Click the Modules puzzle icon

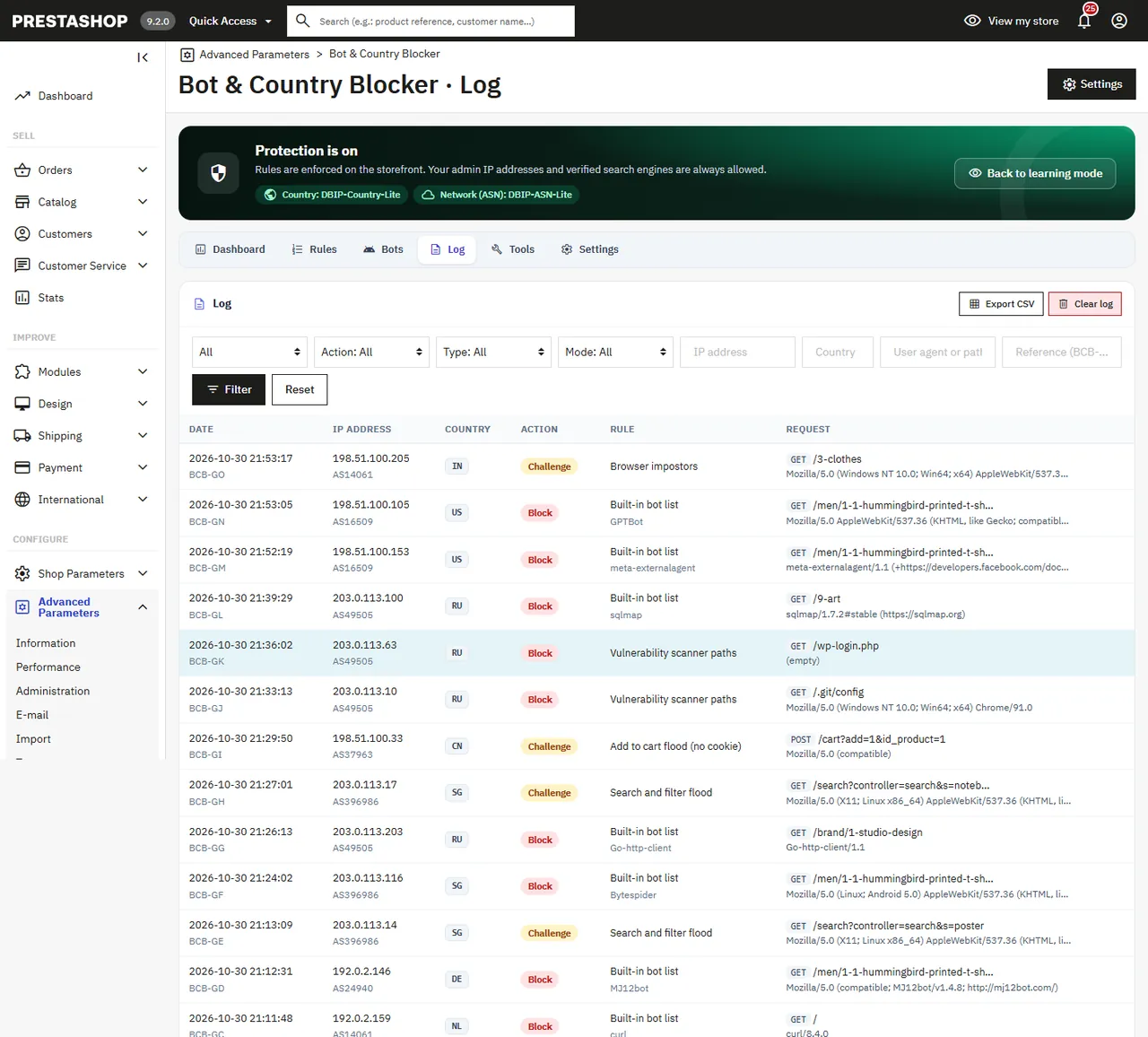click(22, 372)
